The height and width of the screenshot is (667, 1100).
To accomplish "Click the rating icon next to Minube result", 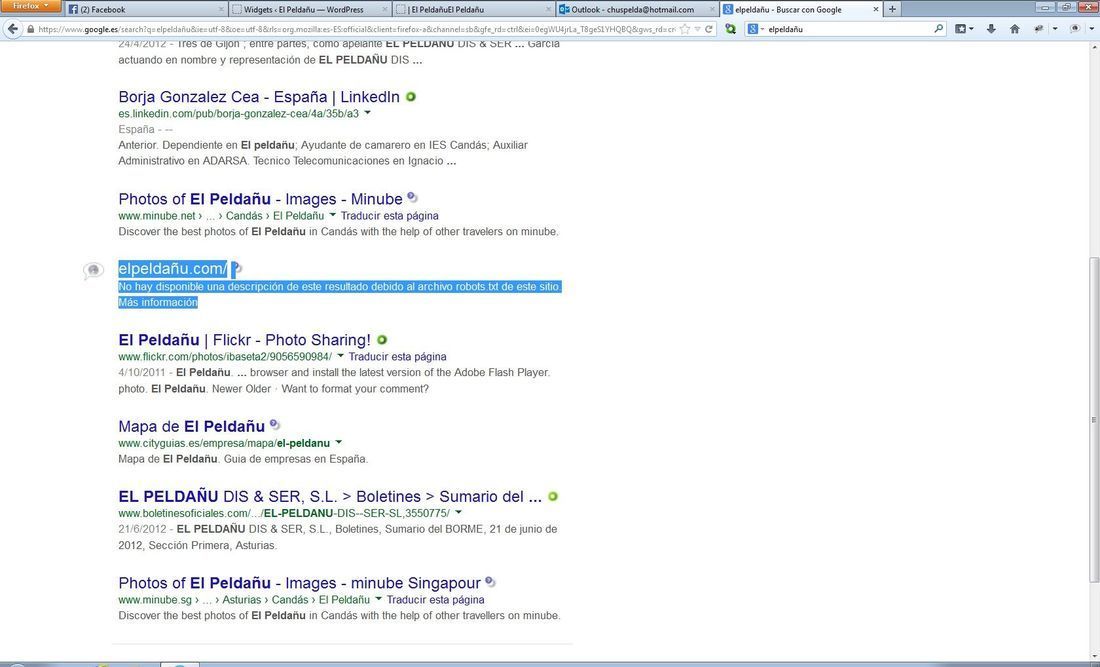I will coord(412,198).
